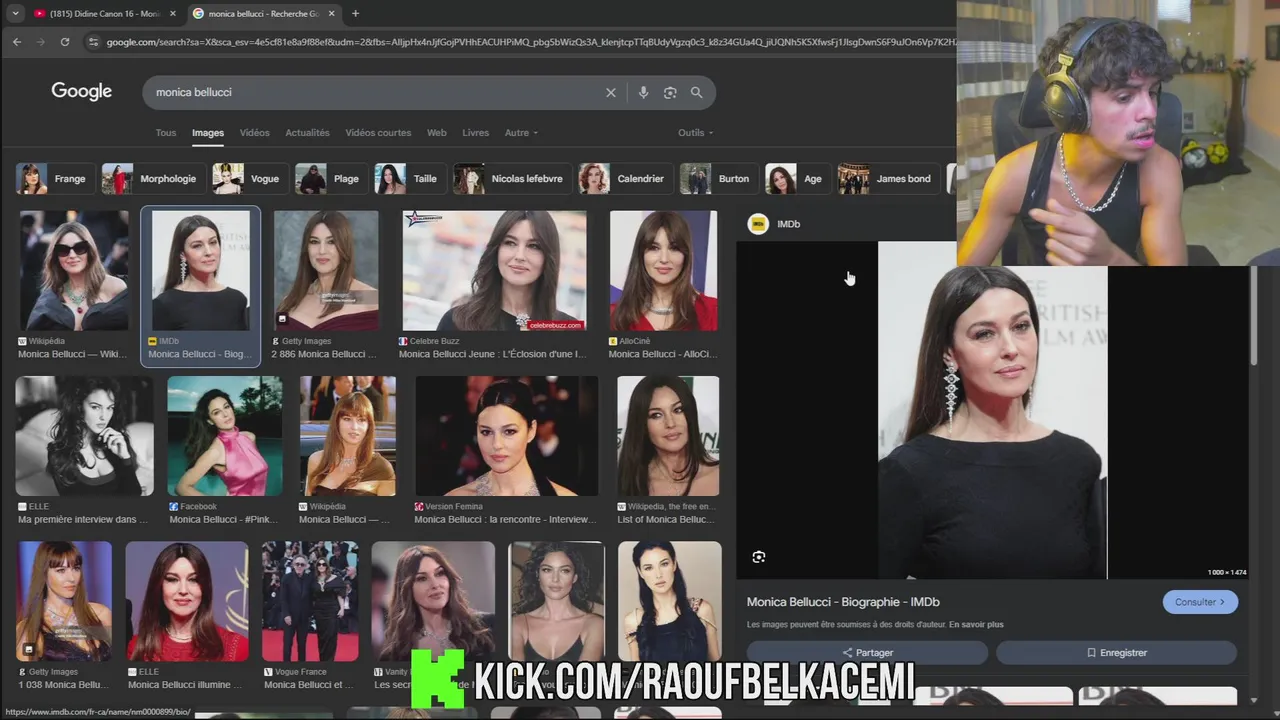Viewport: 1280px width, 720px height.
Task: Click the Enregistrer save button
Action: 1116,652
